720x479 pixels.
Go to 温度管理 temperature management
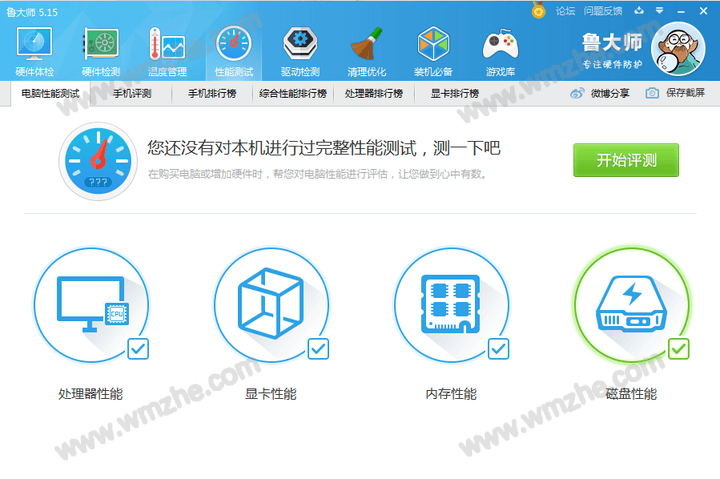[167, 49]
